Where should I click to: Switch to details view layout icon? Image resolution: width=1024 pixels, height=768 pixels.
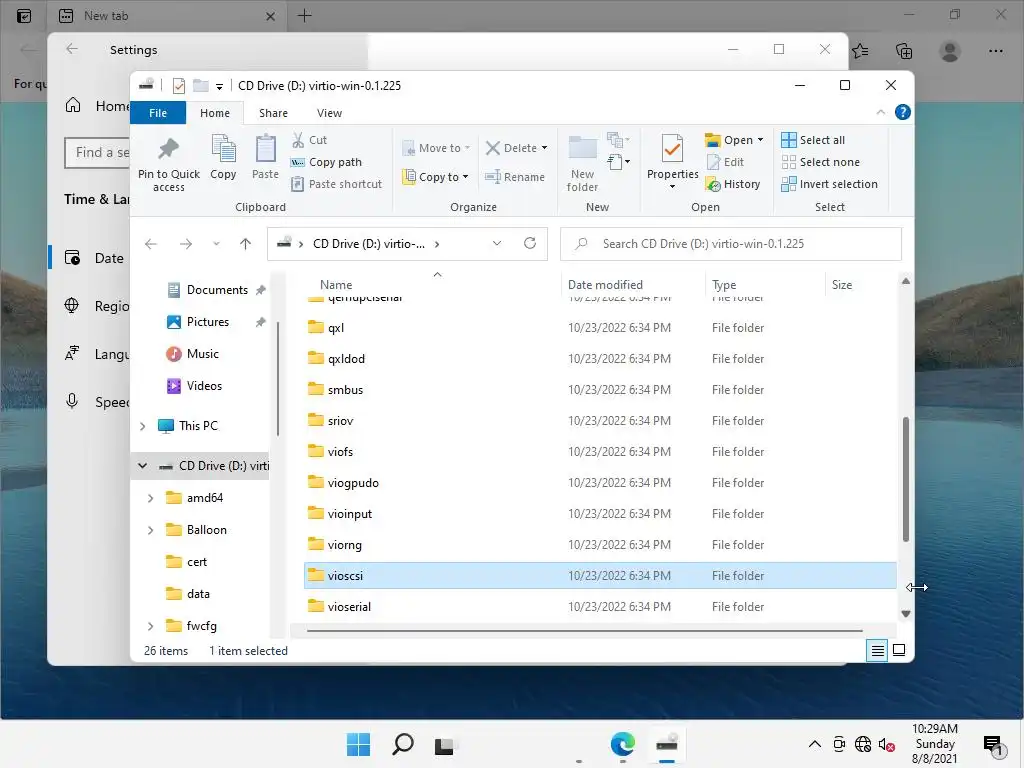[x=877, y=650]
